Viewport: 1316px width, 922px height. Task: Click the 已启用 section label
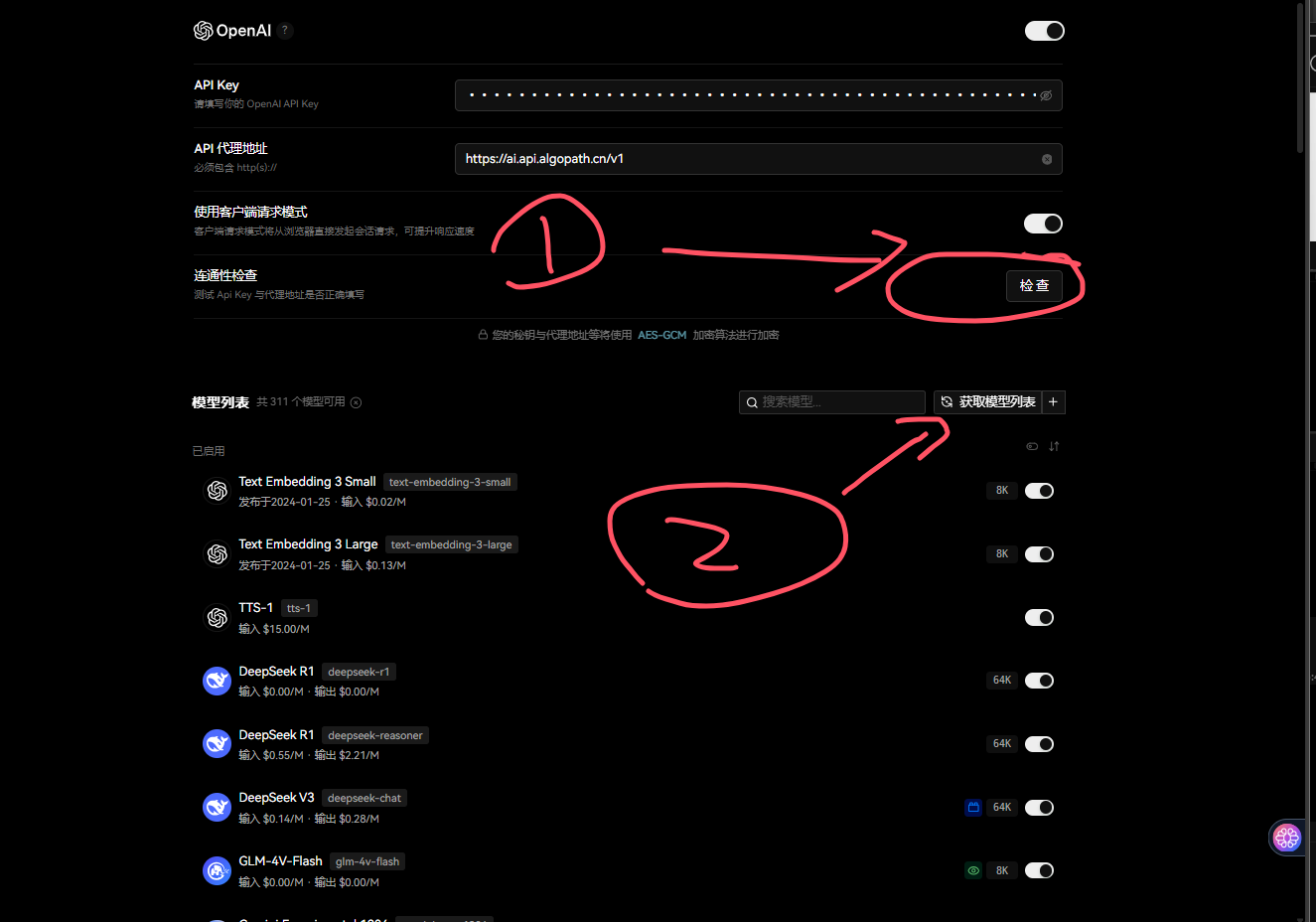click(209, 451)
